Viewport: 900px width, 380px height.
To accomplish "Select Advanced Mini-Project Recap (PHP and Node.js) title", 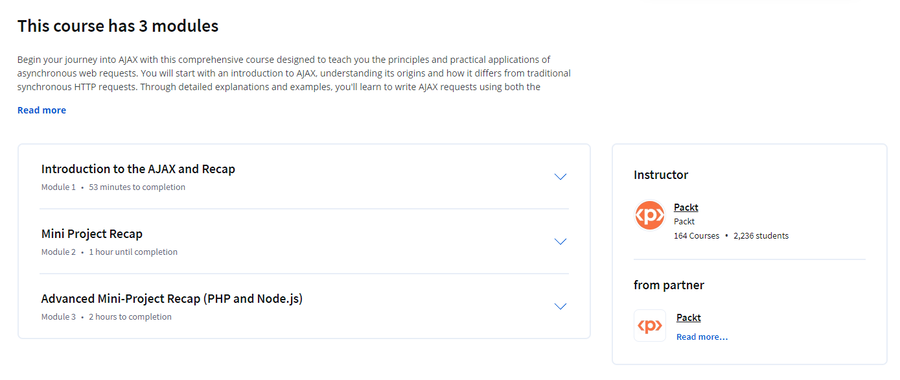I will tap(172, 299).
